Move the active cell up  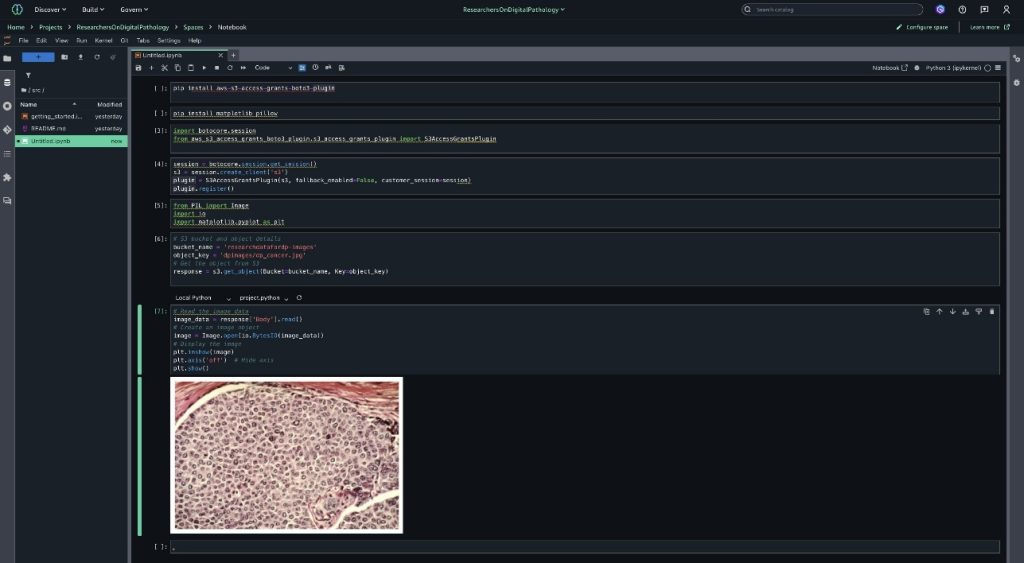(939, 312)
